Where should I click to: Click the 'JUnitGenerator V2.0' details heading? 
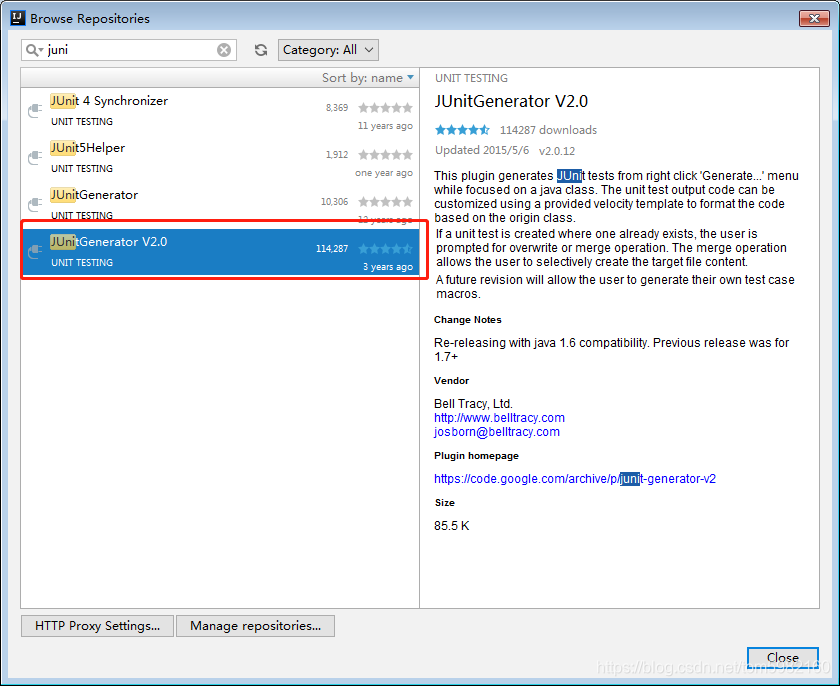point(511,101)
